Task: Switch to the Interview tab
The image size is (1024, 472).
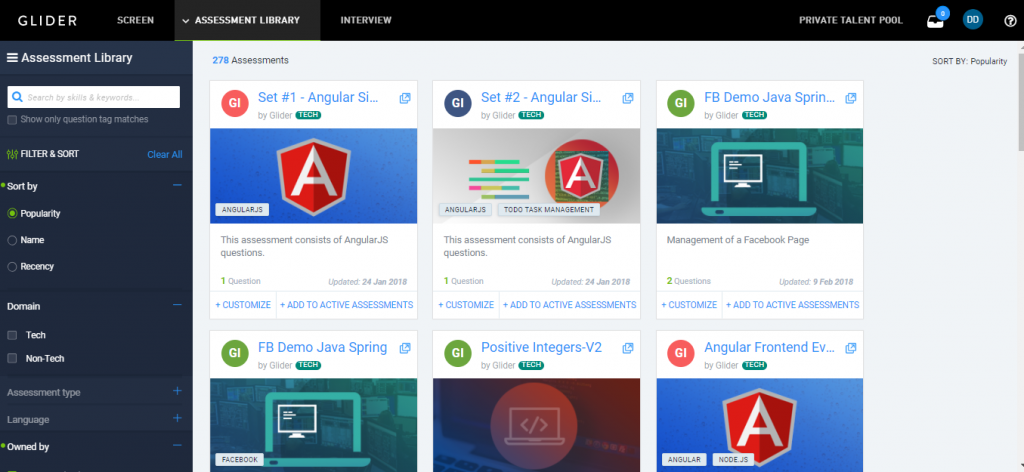Action: pos(366,20)
